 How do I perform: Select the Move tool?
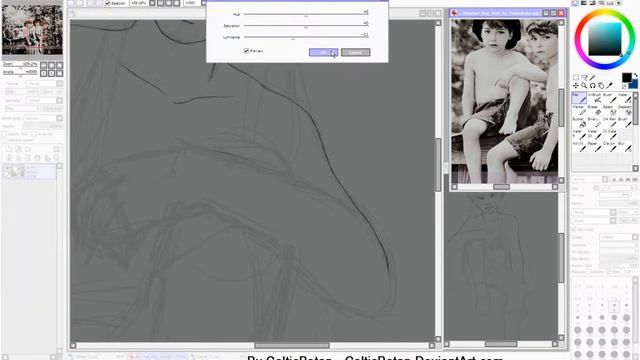576,86
